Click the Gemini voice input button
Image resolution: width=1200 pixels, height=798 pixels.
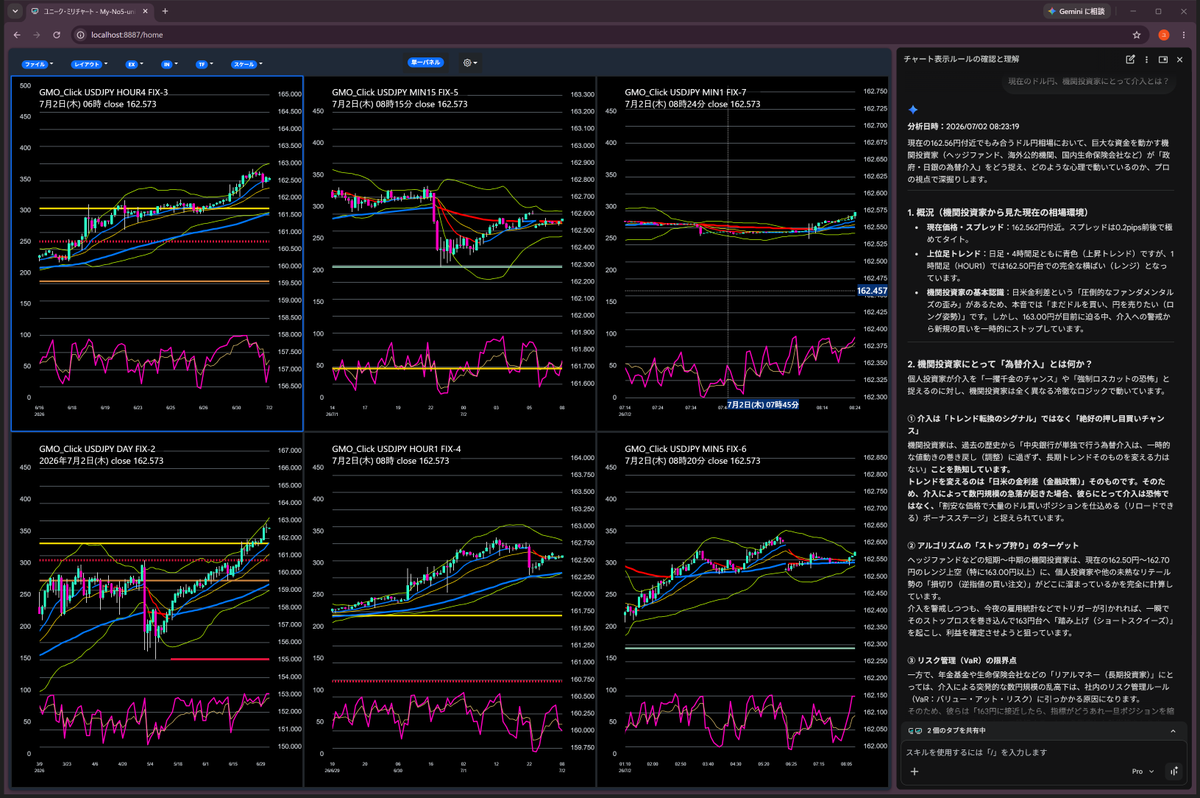[x=1173, y=771]
